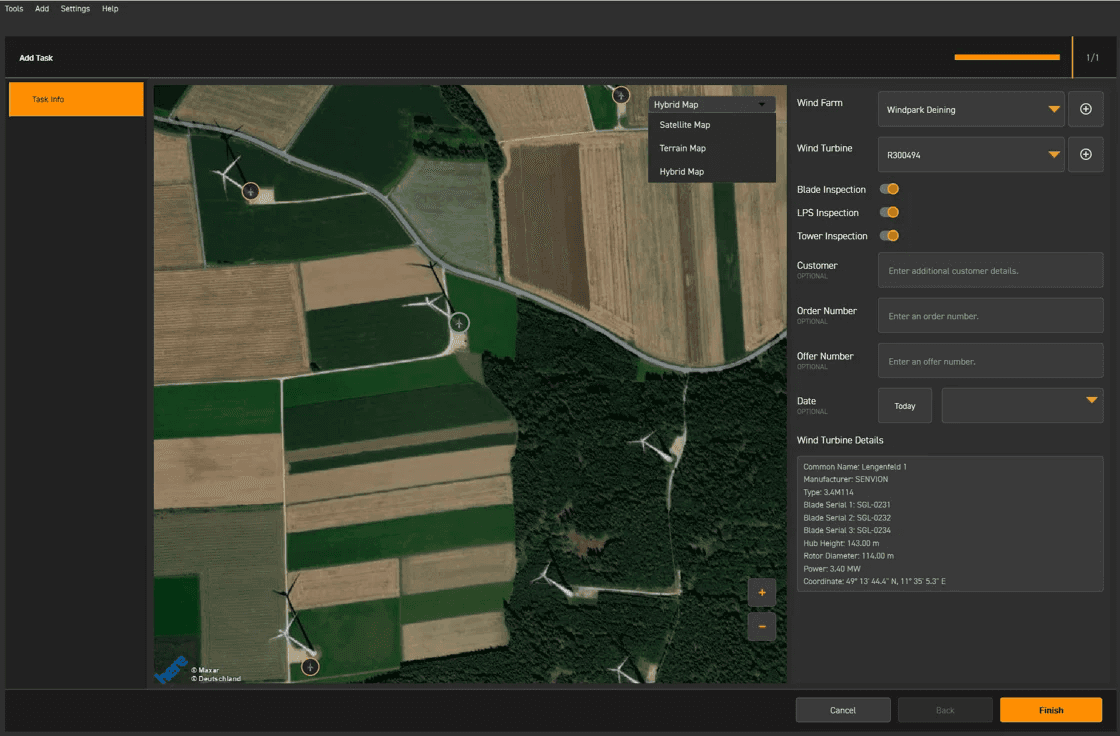Disable LPS Inspection toggle
Image resolution: width=1120 pixels, height=736 pixels.
[889, 212]
